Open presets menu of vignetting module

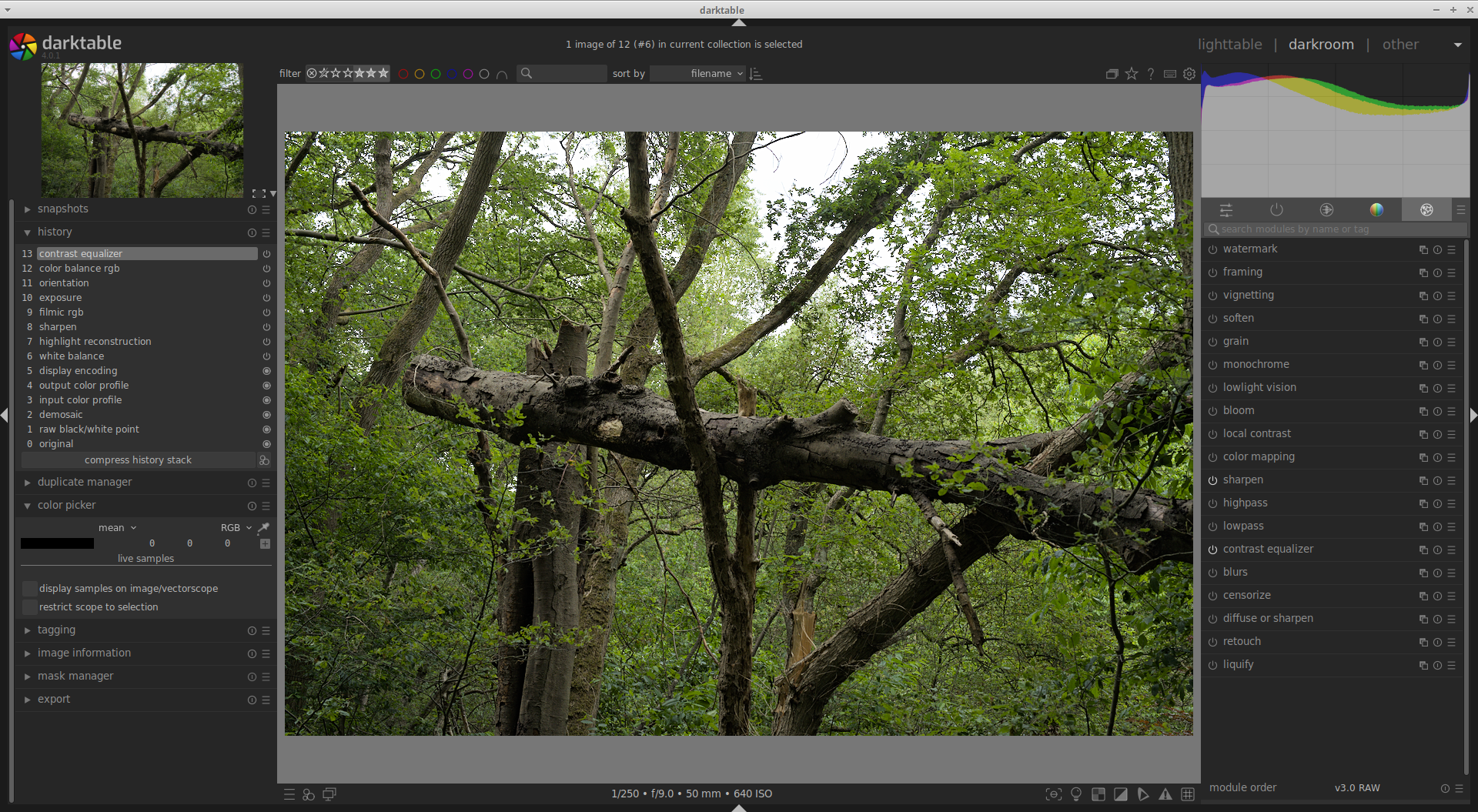(x=1451, y=296)
